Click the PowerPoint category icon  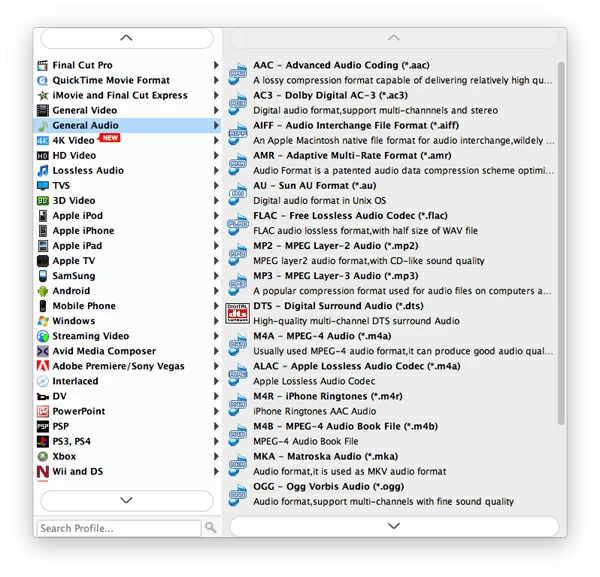[x=43, y=411]
